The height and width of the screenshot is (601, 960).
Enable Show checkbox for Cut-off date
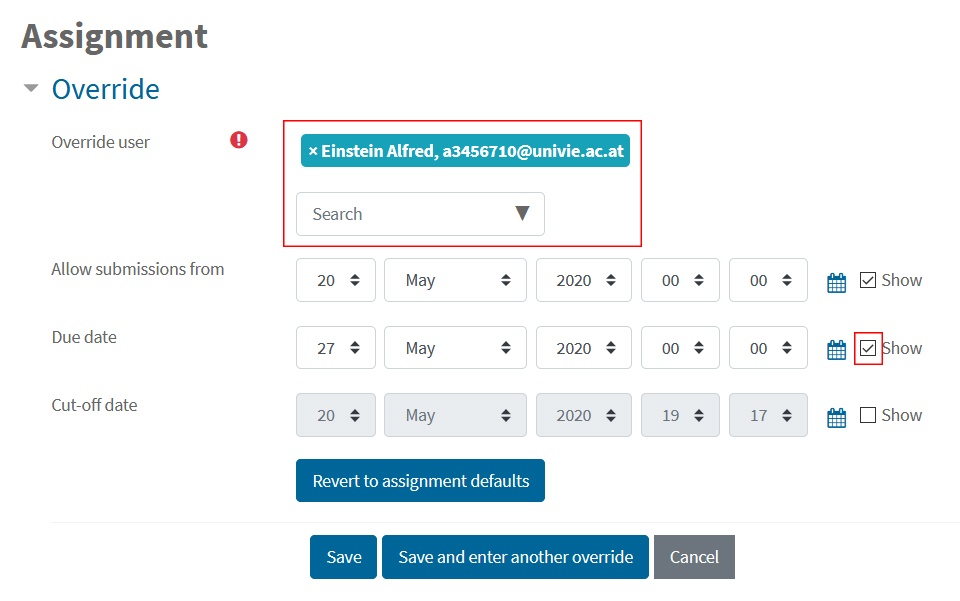pyautogui.click(x=868, y=415)
